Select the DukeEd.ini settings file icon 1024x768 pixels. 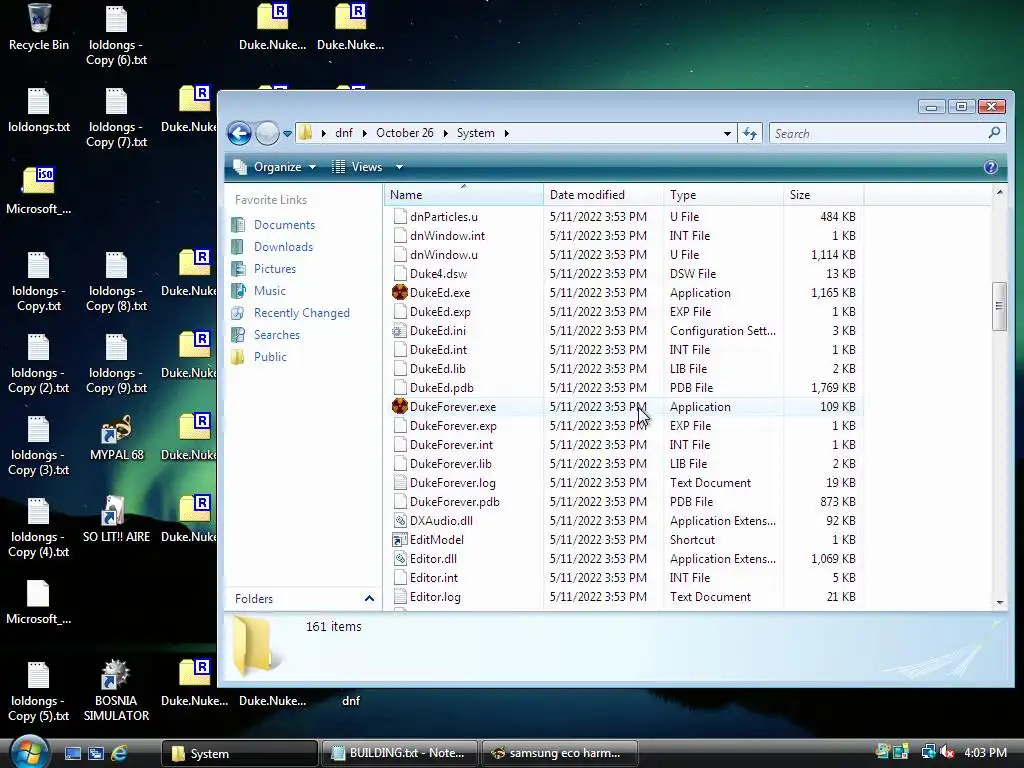tap(400, 330)
